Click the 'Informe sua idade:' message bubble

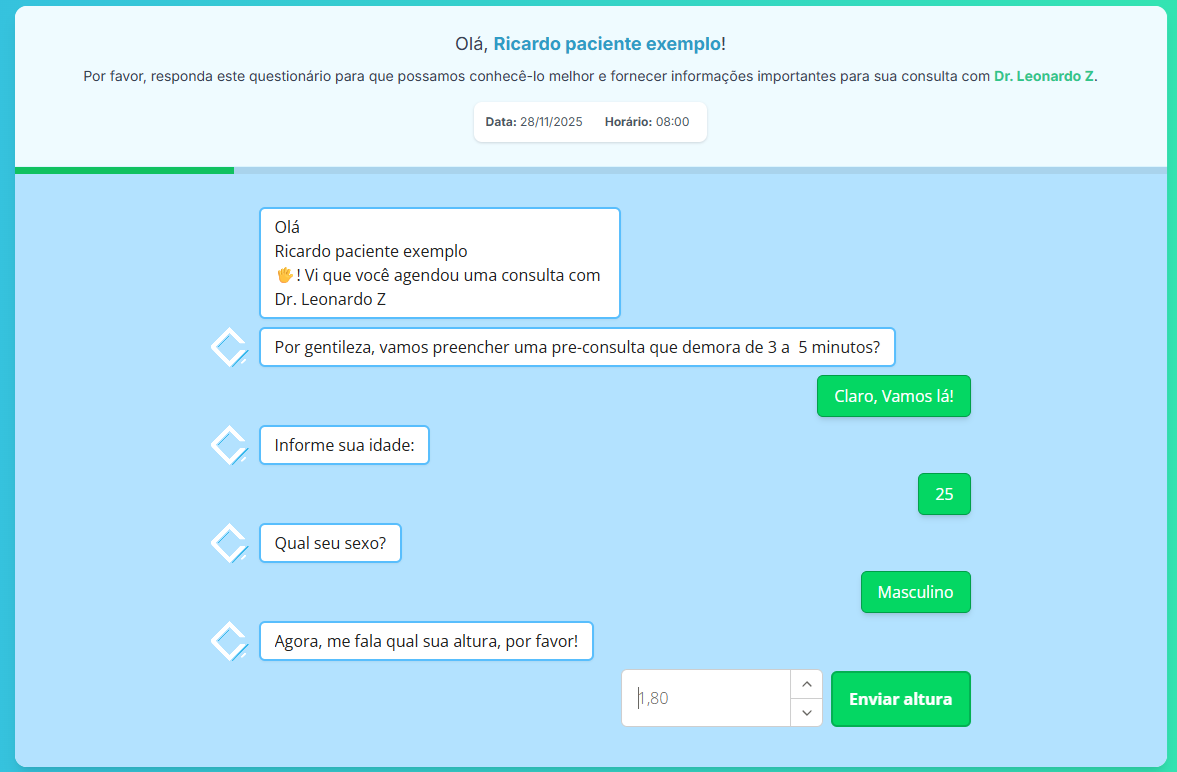pos(344,445)
